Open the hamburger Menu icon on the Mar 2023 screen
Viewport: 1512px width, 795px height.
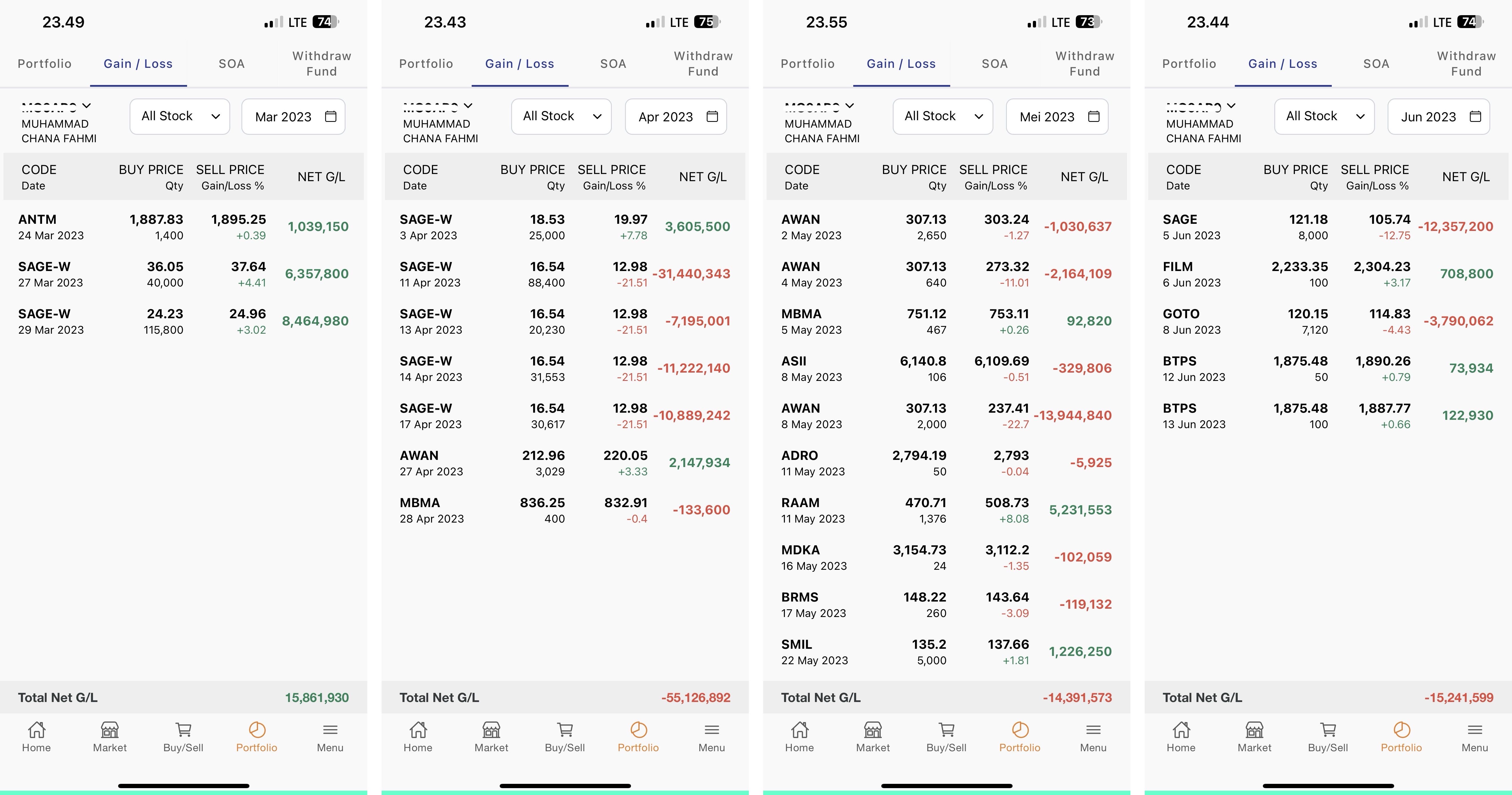tap(330, 730)
